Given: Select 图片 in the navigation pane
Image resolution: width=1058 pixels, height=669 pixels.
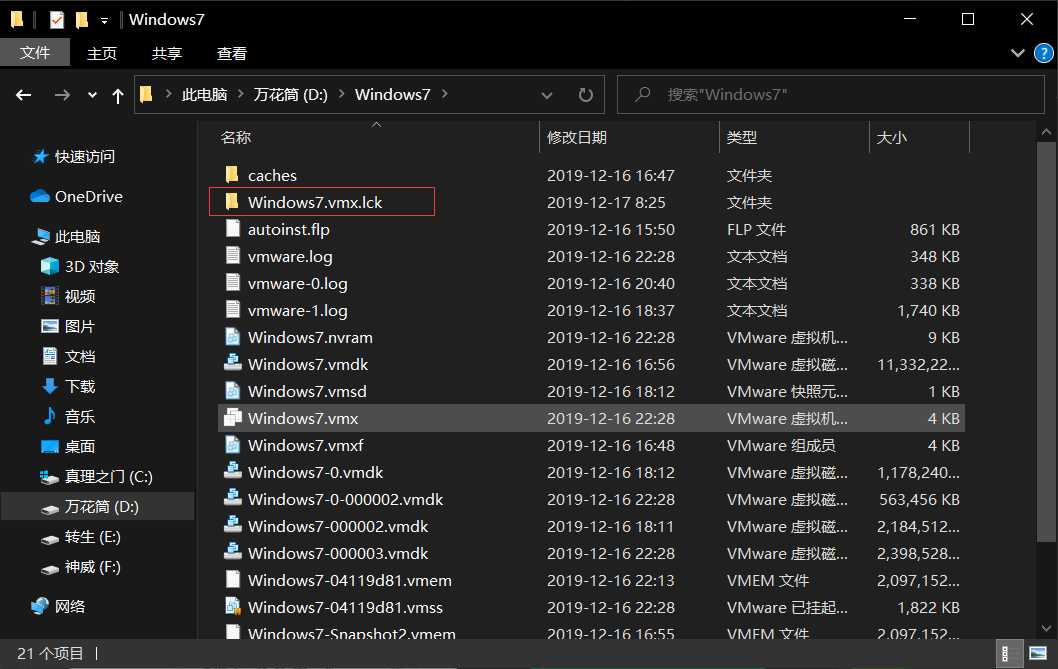Looking at the screenshot, I should (80, 326).
